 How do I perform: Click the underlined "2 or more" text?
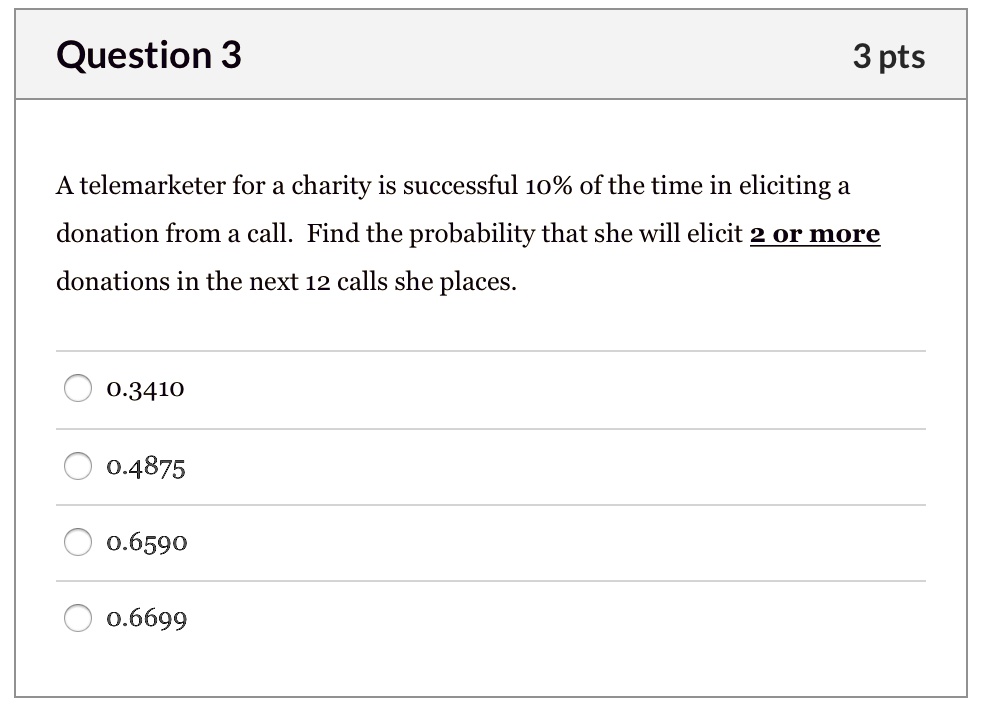click(x=815, y=233)
